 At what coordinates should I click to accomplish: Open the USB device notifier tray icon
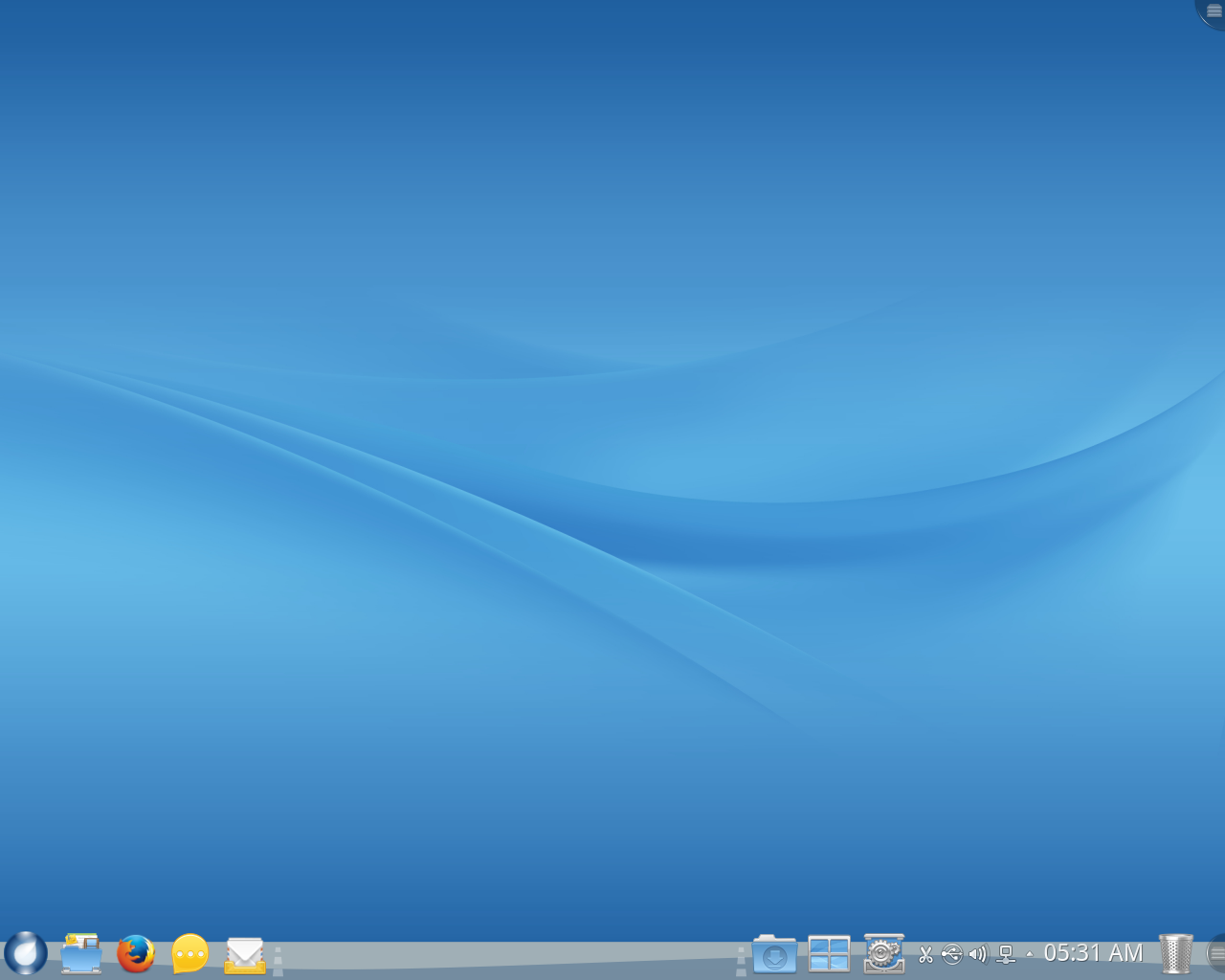pyautogui.click(x=951, y=954)
